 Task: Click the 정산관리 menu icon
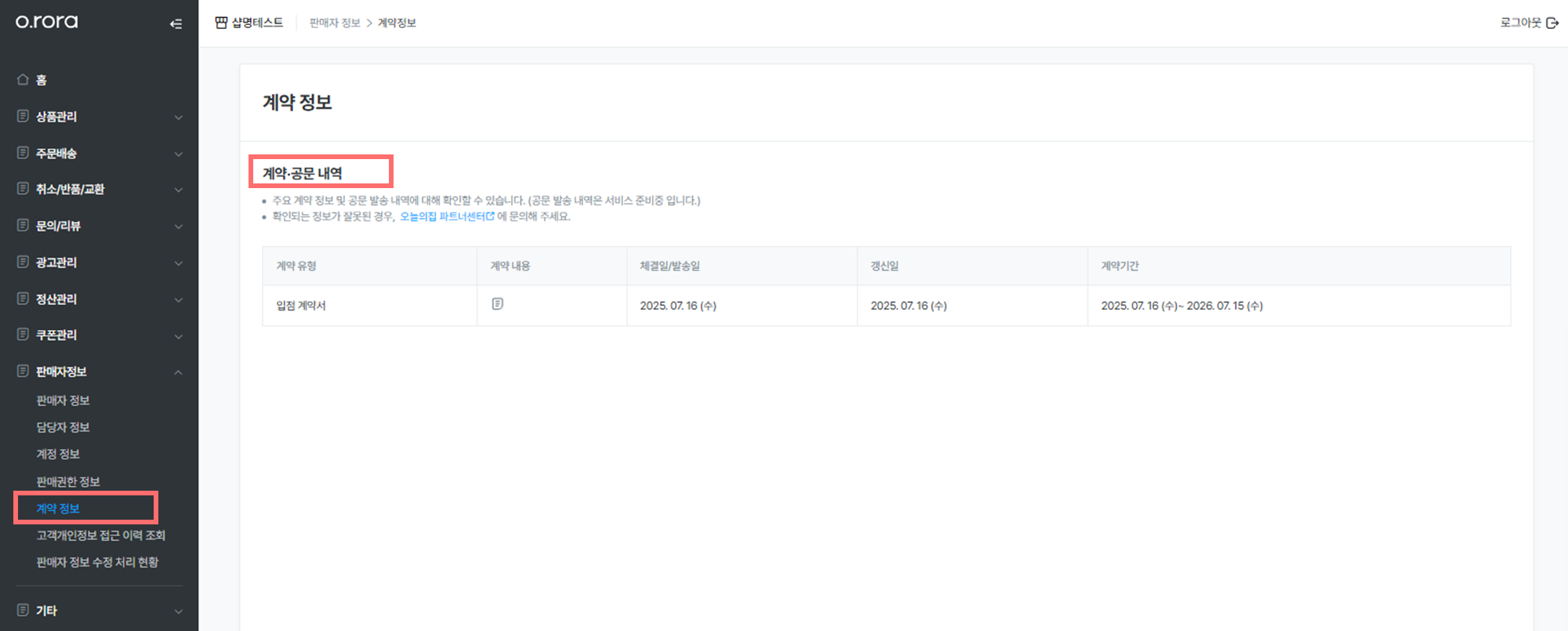[23, 299]
